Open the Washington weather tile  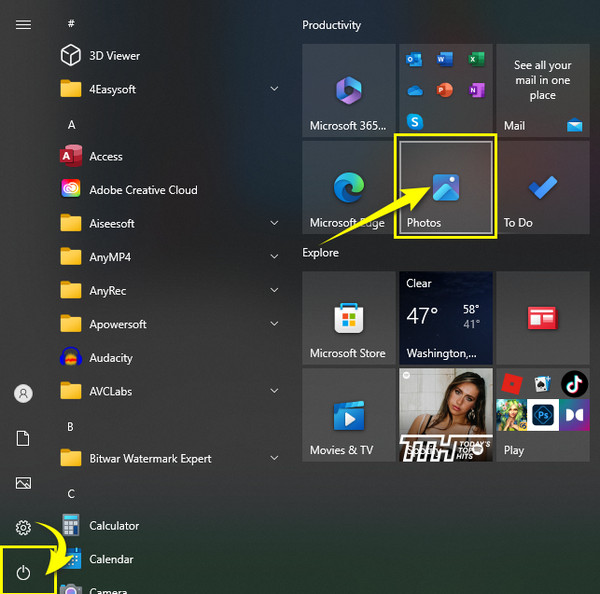point(446,318)
